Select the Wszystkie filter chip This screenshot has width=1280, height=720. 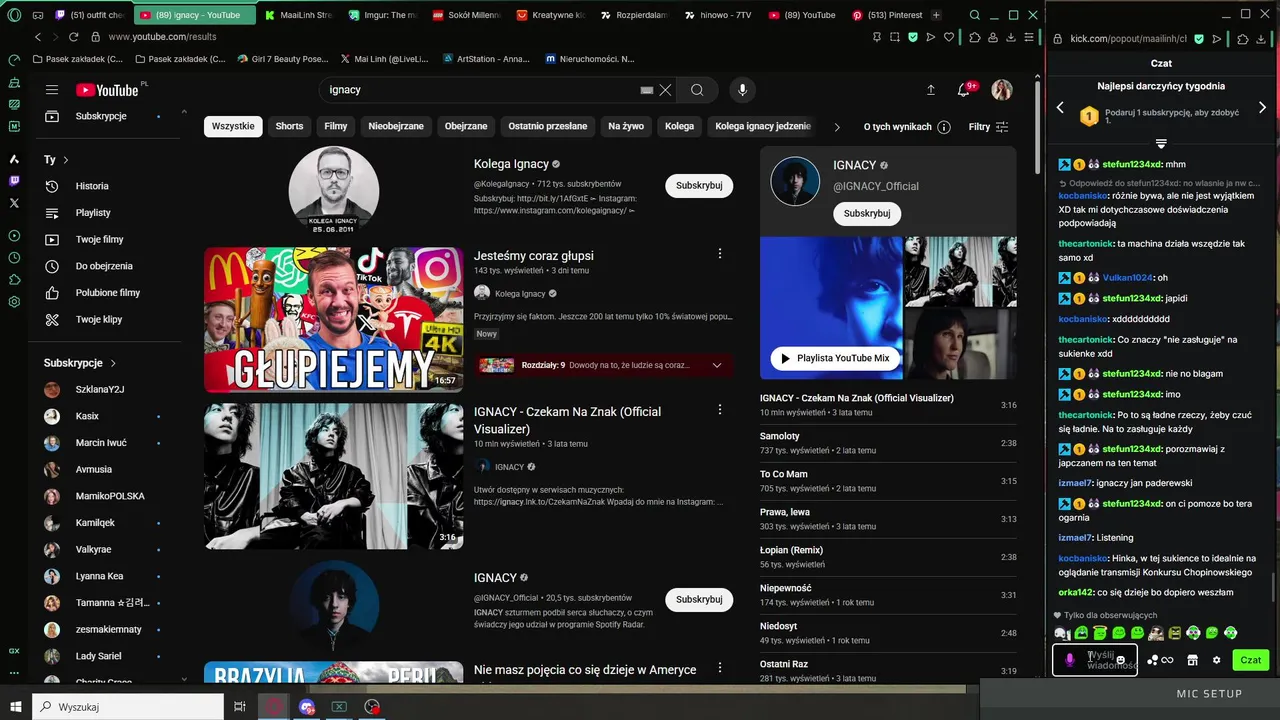pos(233,127)
